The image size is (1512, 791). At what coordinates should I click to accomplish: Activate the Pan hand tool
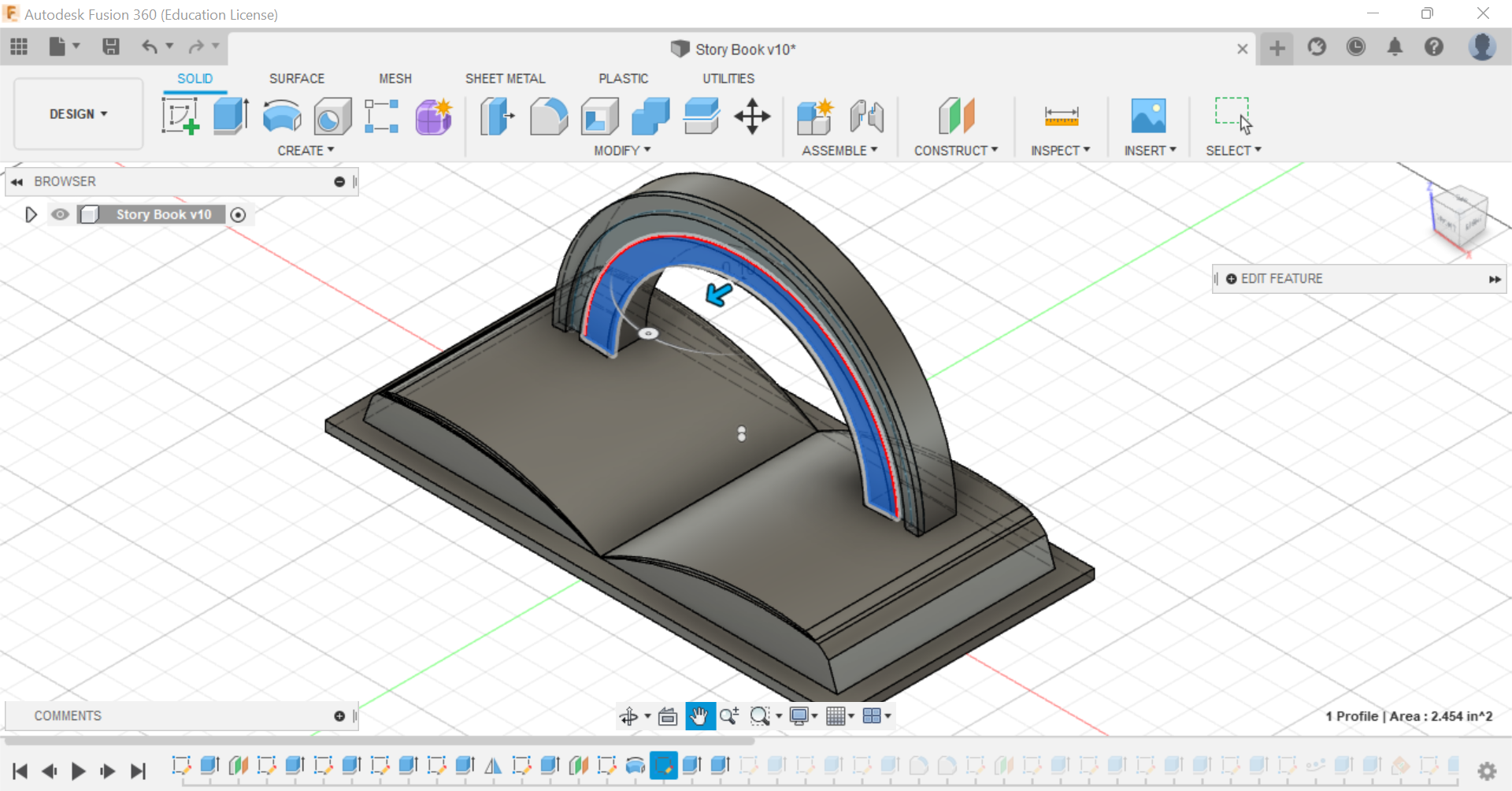pos(700,716)
